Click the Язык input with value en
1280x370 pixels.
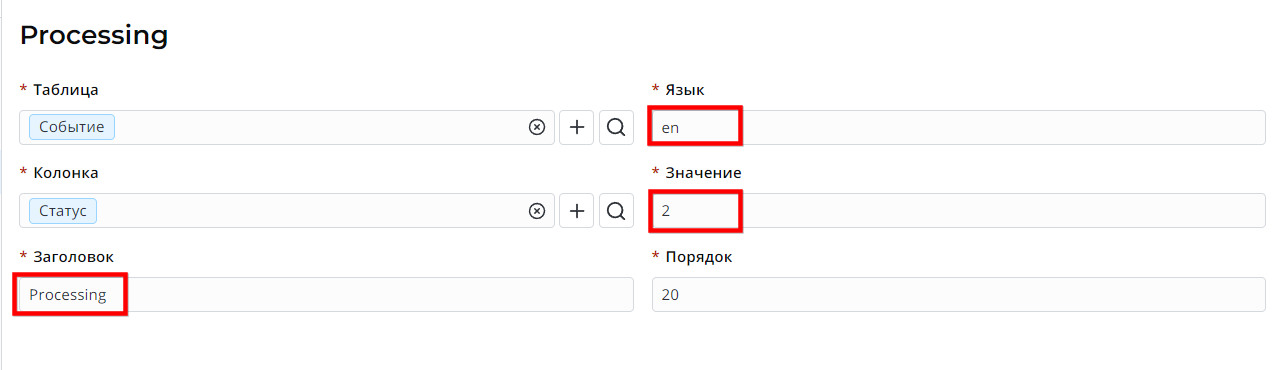(x=958, y=127)
